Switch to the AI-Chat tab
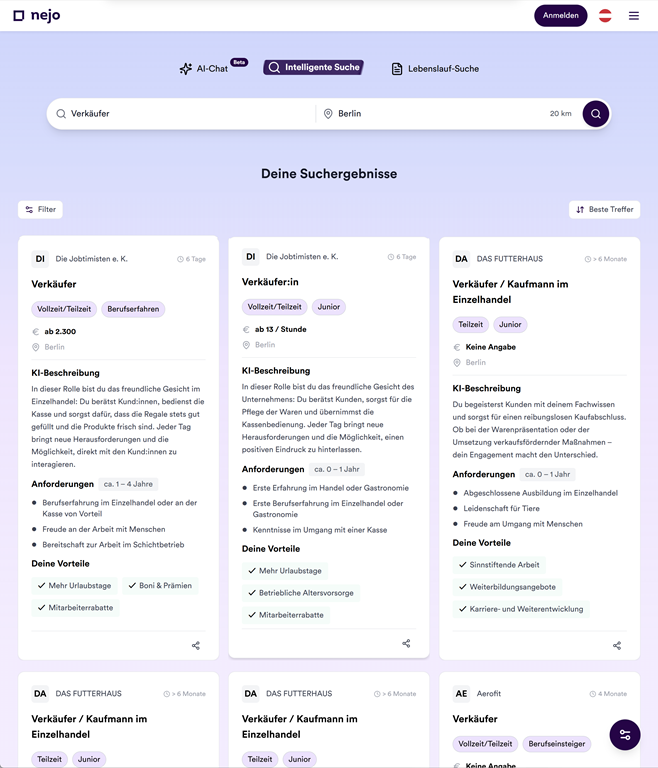The height and width of the screenshot is (768, 658). [x=204, y=69]
